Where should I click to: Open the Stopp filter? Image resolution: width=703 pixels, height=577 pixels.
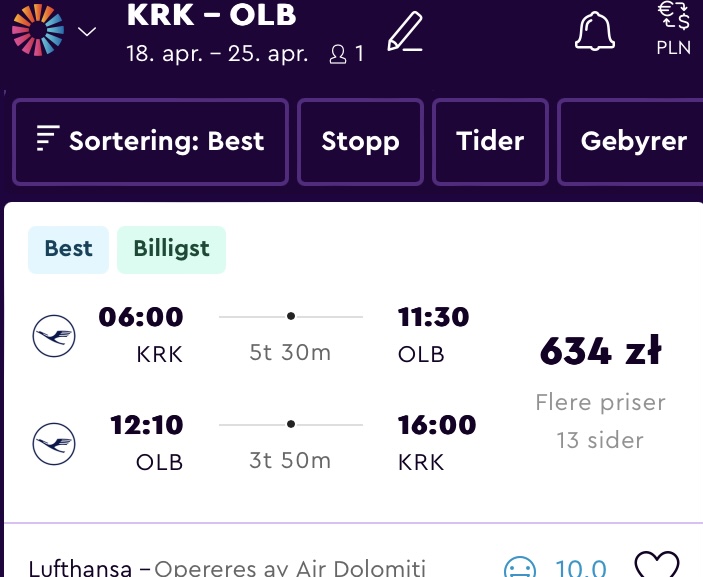360,142
